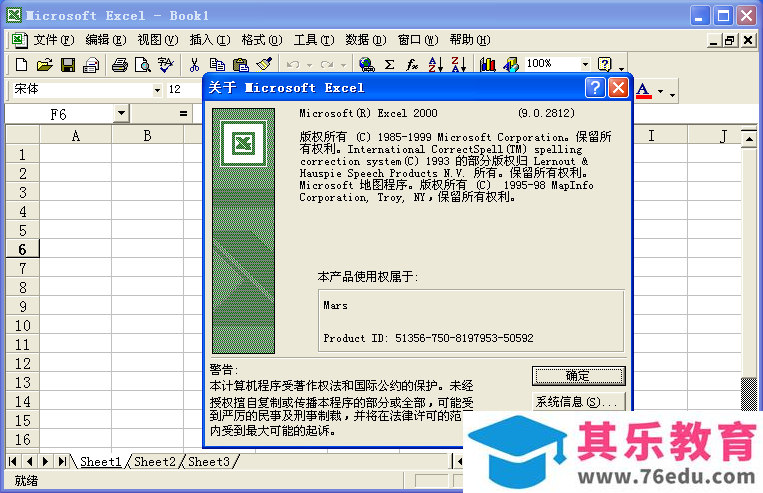Open the Undo history dropdown arrow
The height and width of the screenshot is (493, 763).
tap(309, 65)
